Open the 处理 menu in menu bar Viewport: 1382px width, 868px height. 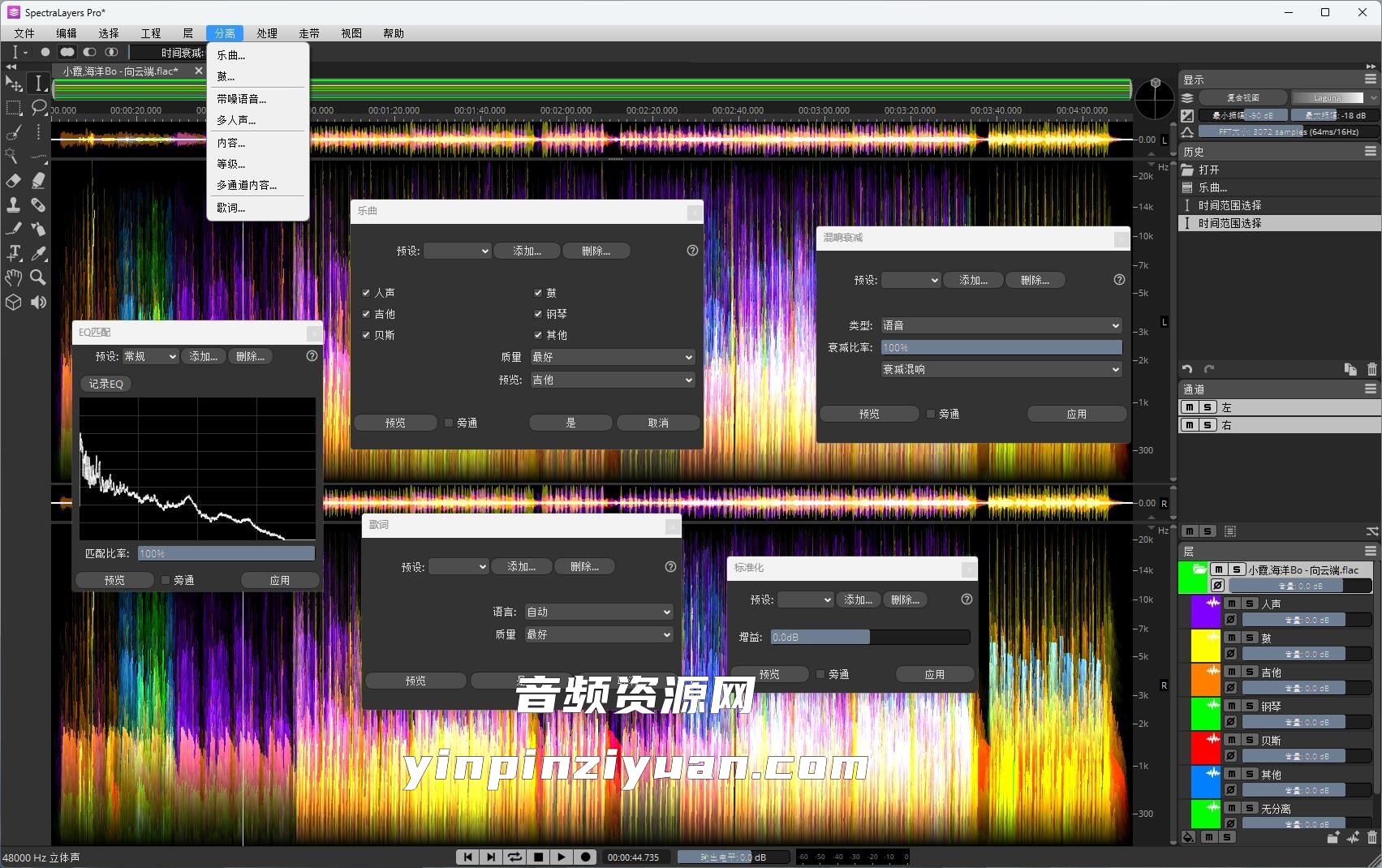[x=267, y=33]
